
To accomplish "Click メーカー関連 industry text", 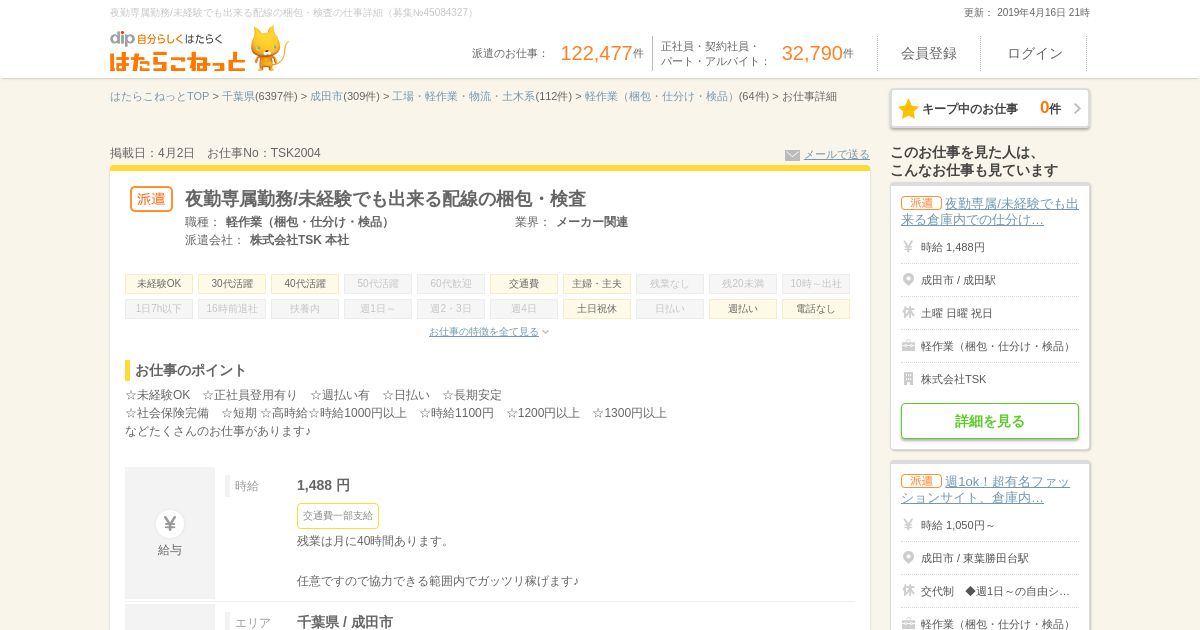I will coord(592,222).
